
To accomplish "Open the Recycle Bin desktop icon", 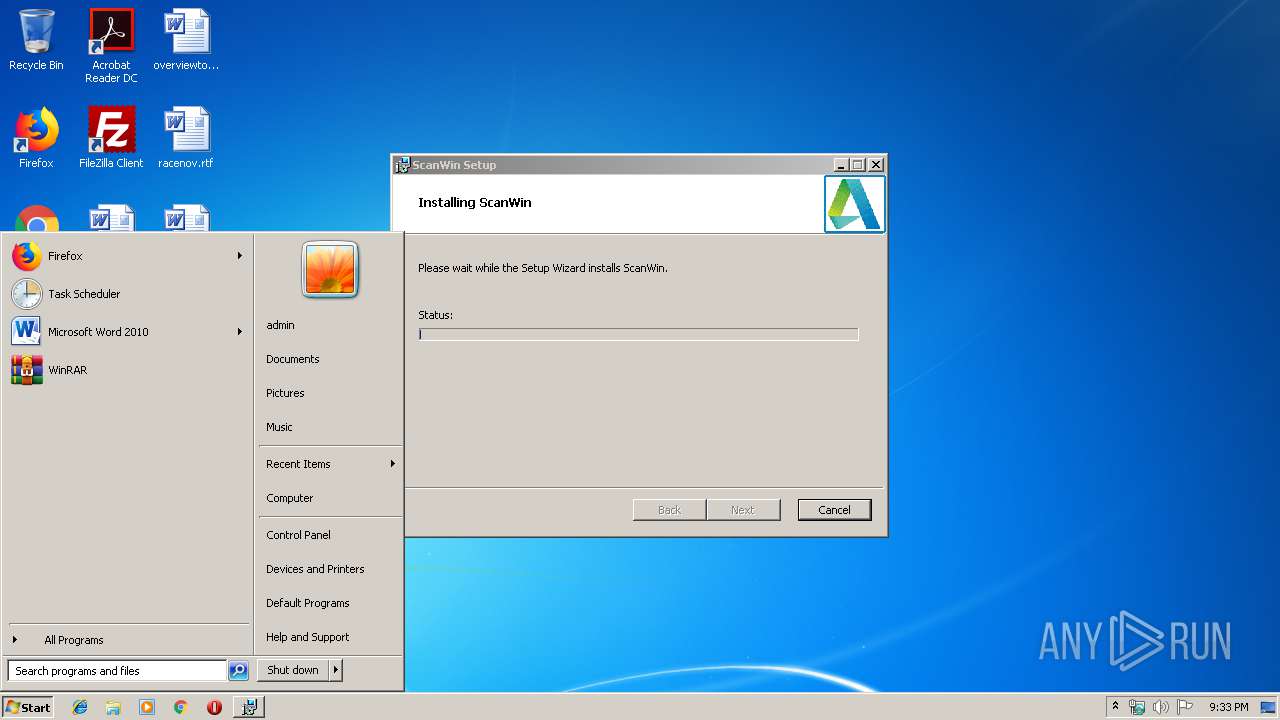I will click(36, 40).
